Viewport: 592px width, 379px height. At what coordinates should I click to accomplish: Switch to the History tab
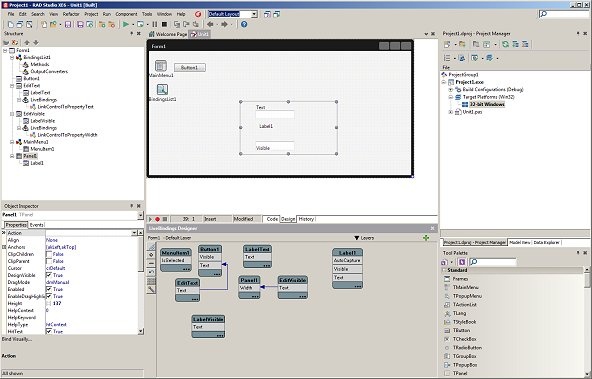306,219
